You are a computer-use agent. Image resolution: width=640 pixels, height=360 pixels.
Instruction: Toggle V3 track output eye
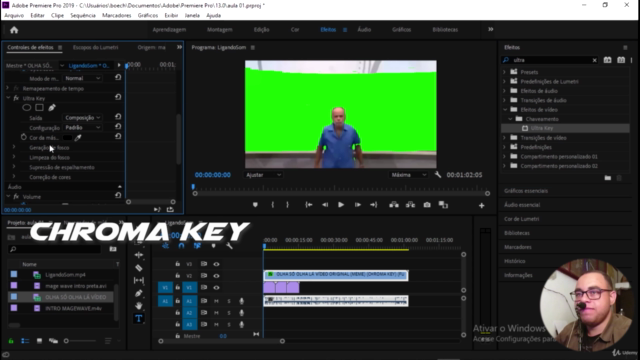216,264
